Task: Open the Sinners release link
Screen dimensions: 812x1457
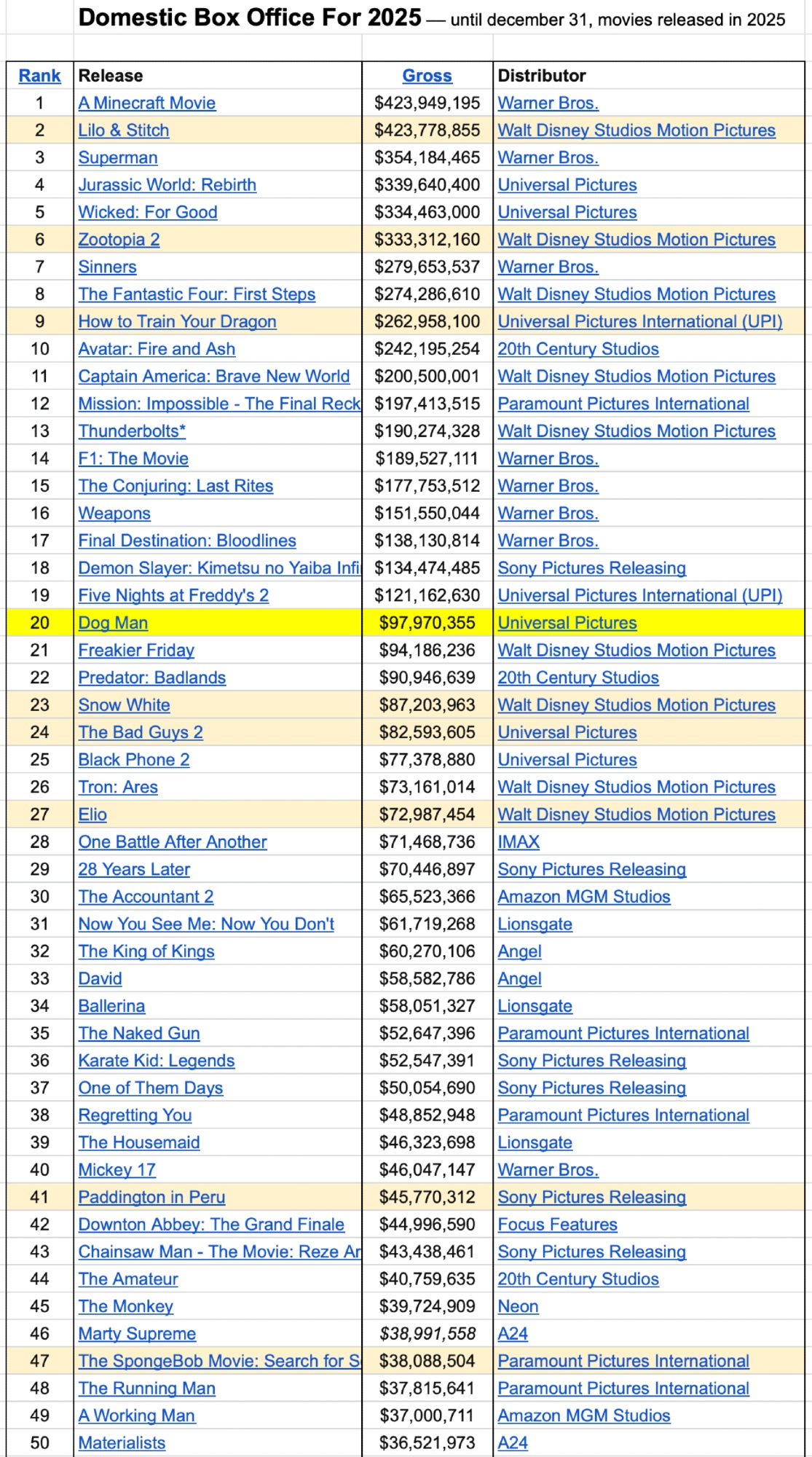Action: click(107, 267)
